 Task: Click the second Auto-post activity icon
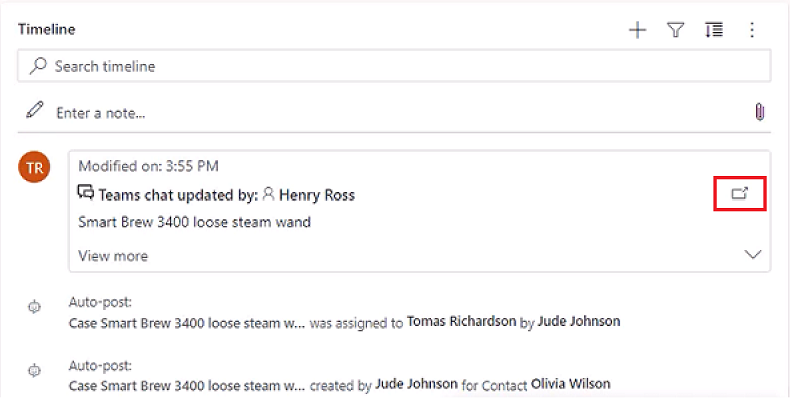click(x=35, y=371)
